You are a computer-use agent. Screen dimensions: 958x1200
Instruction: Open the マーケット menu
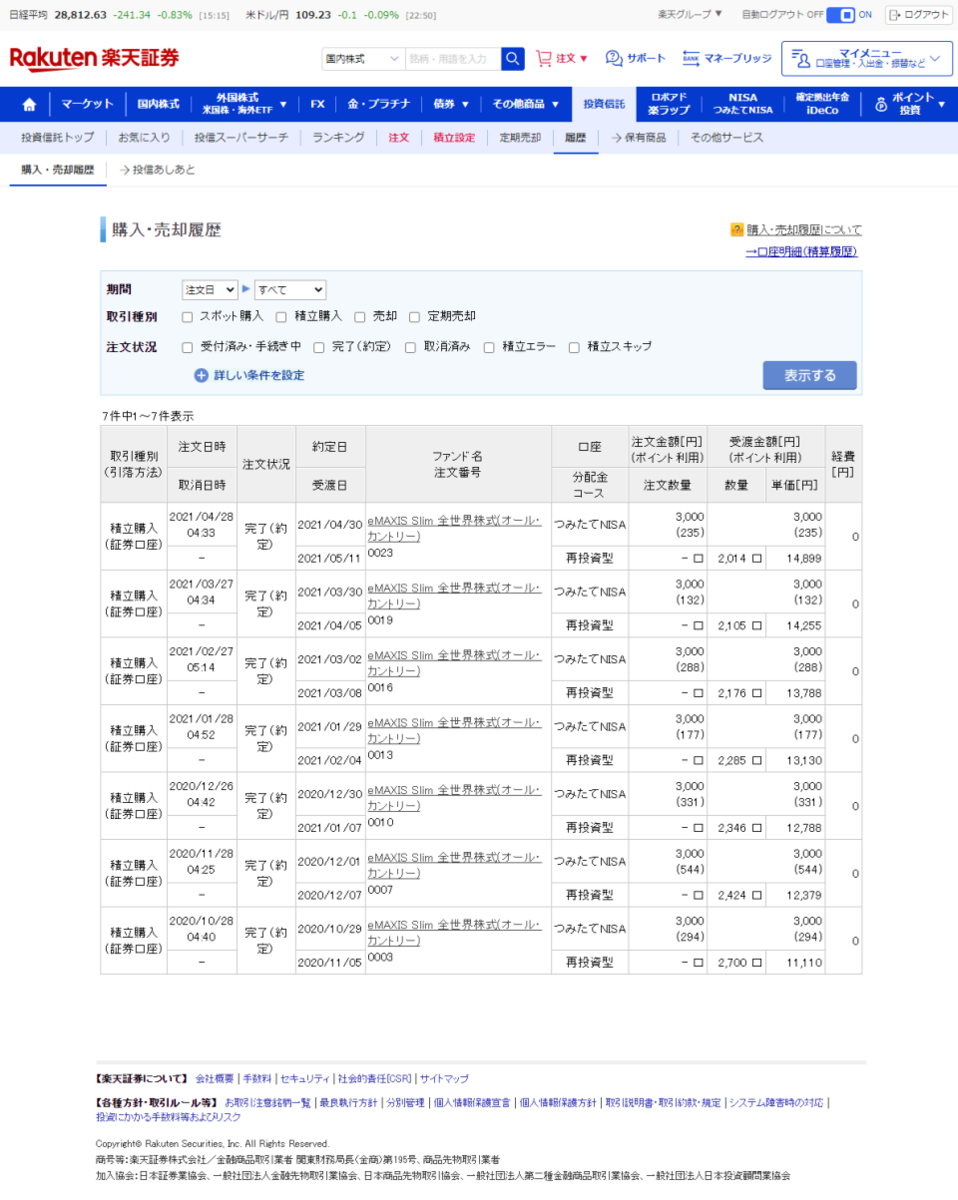(x=87, y=104)
